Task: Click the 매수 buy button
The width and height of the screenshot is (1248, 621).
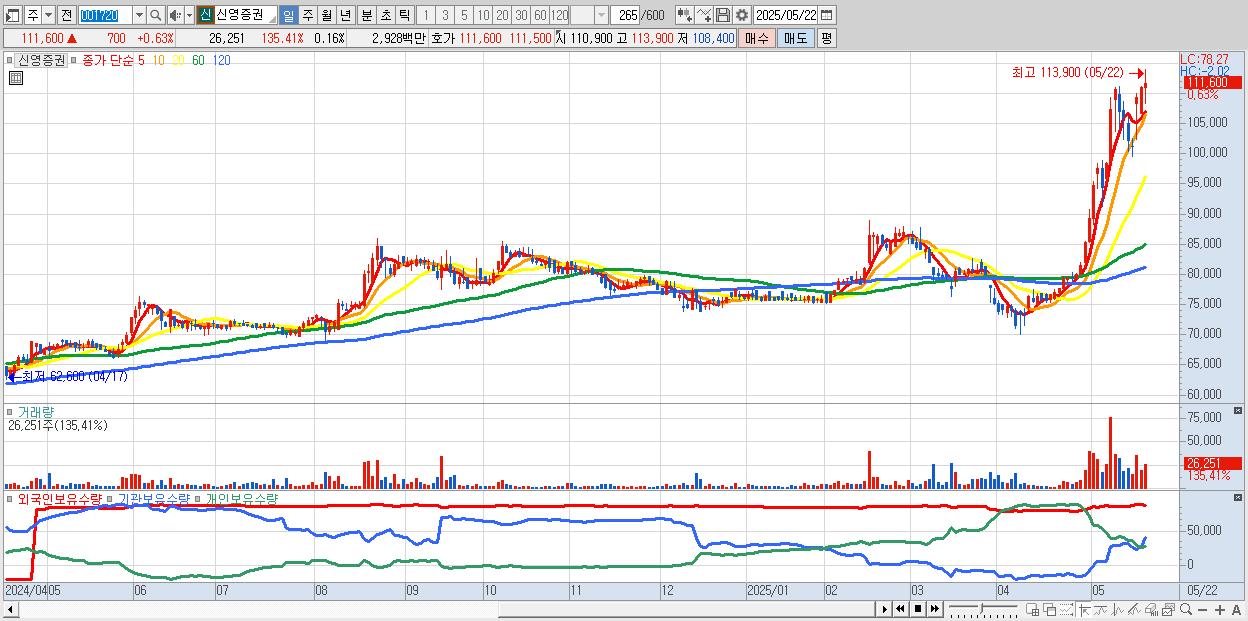Action: pos(757,38)
